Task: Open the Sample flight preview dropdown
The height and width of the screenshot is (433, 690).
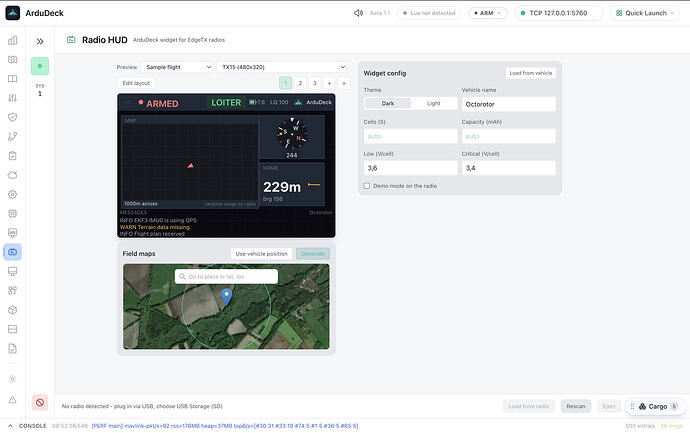Action: click(x=178, y=67)
